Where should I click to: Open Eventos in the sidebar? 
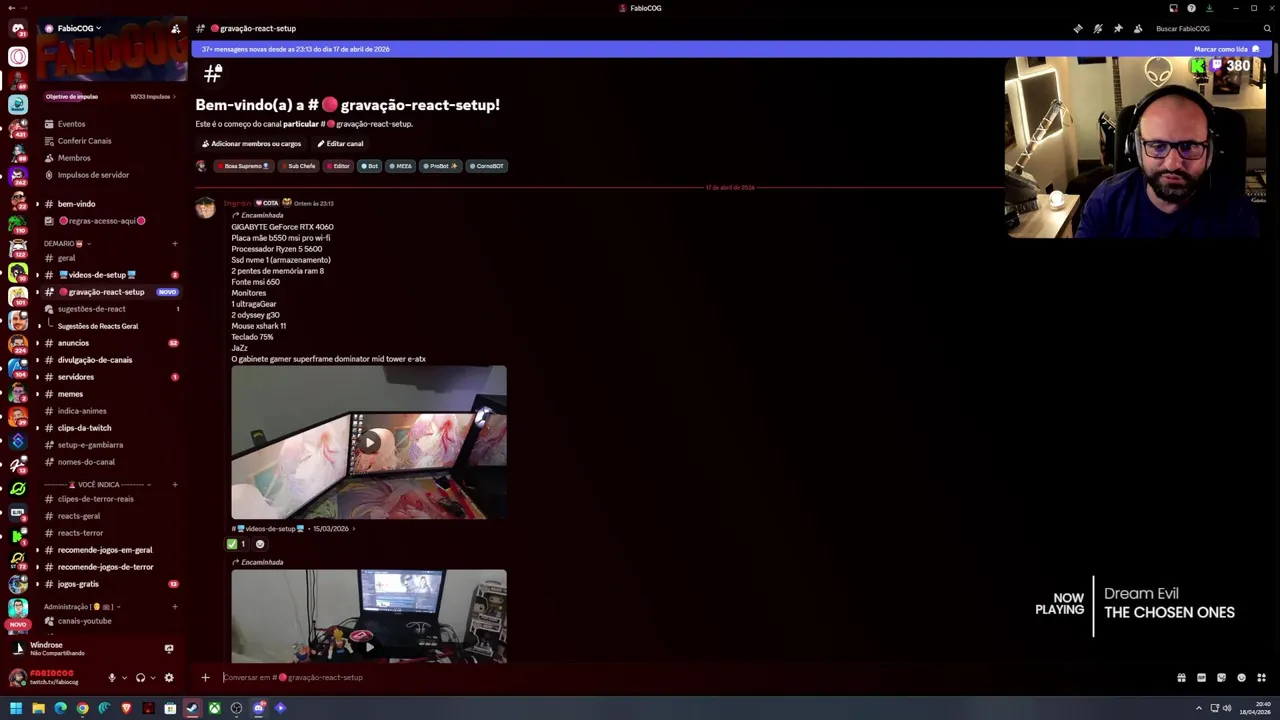tap(71, 124)
